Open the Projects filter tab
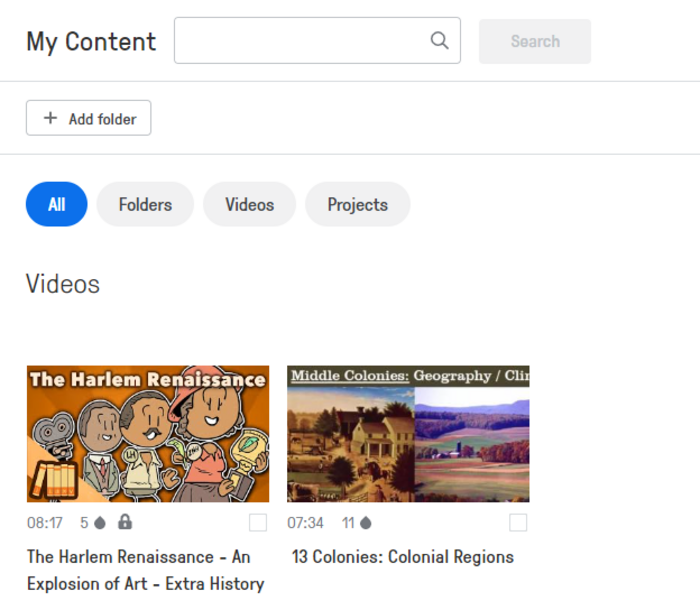The image size is (700, 610). (357, 204)
